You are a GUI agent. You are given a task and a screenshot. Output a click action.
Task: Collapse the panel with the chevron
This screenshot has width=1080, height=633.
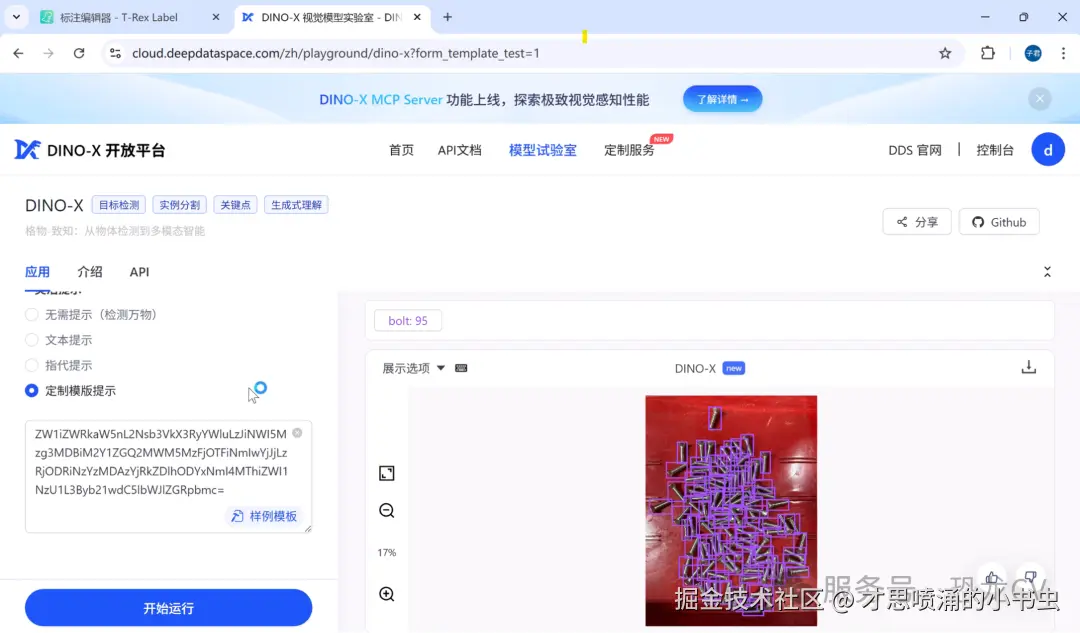tap(1047, 271)
